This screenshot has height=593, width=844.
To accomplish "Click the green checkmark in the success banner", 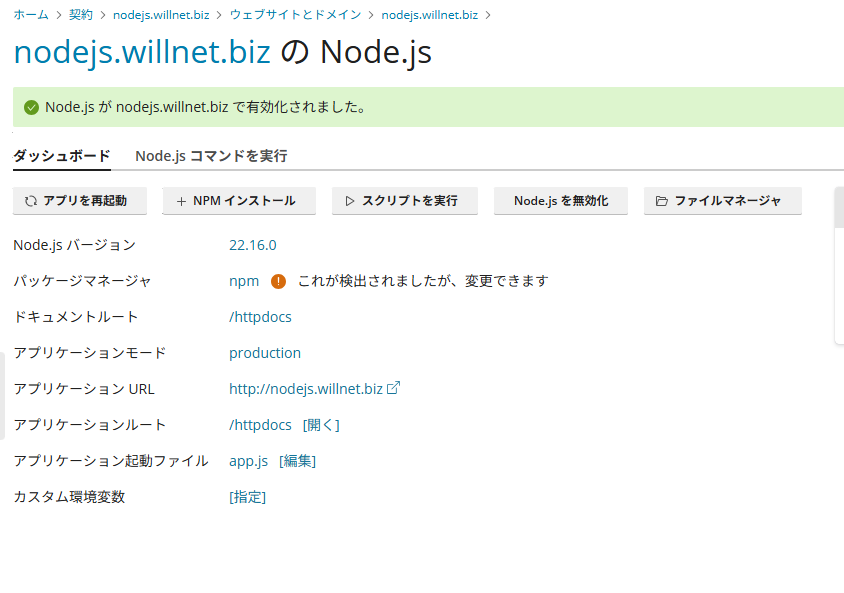I will tap(31, 107).
